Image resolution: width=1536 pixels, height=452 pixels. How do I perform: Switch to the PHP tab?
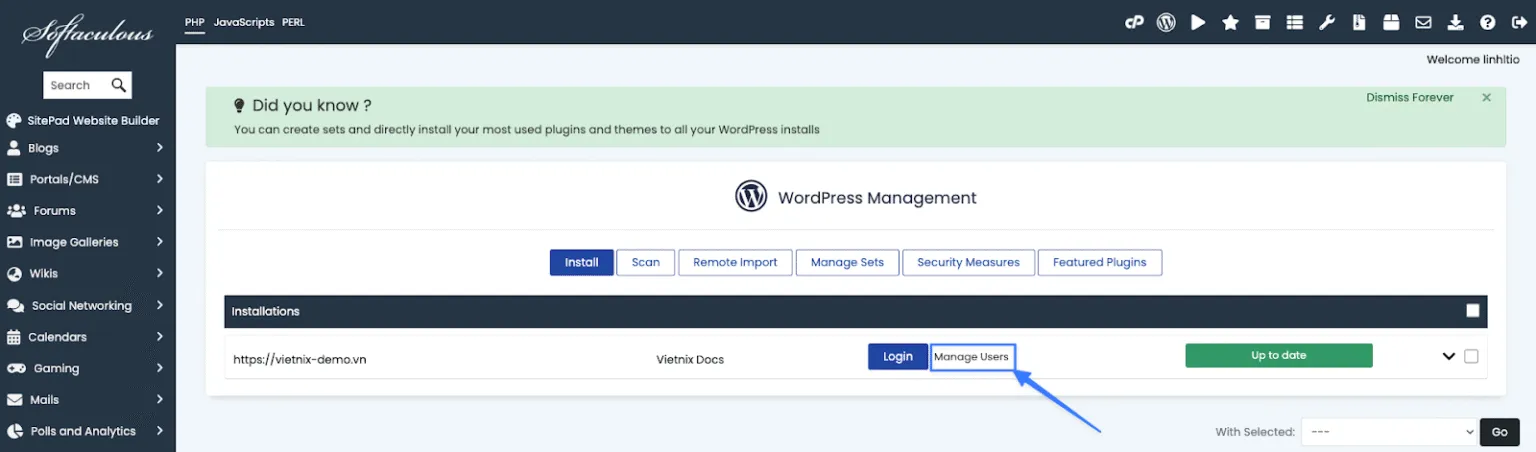pos(194,22)
